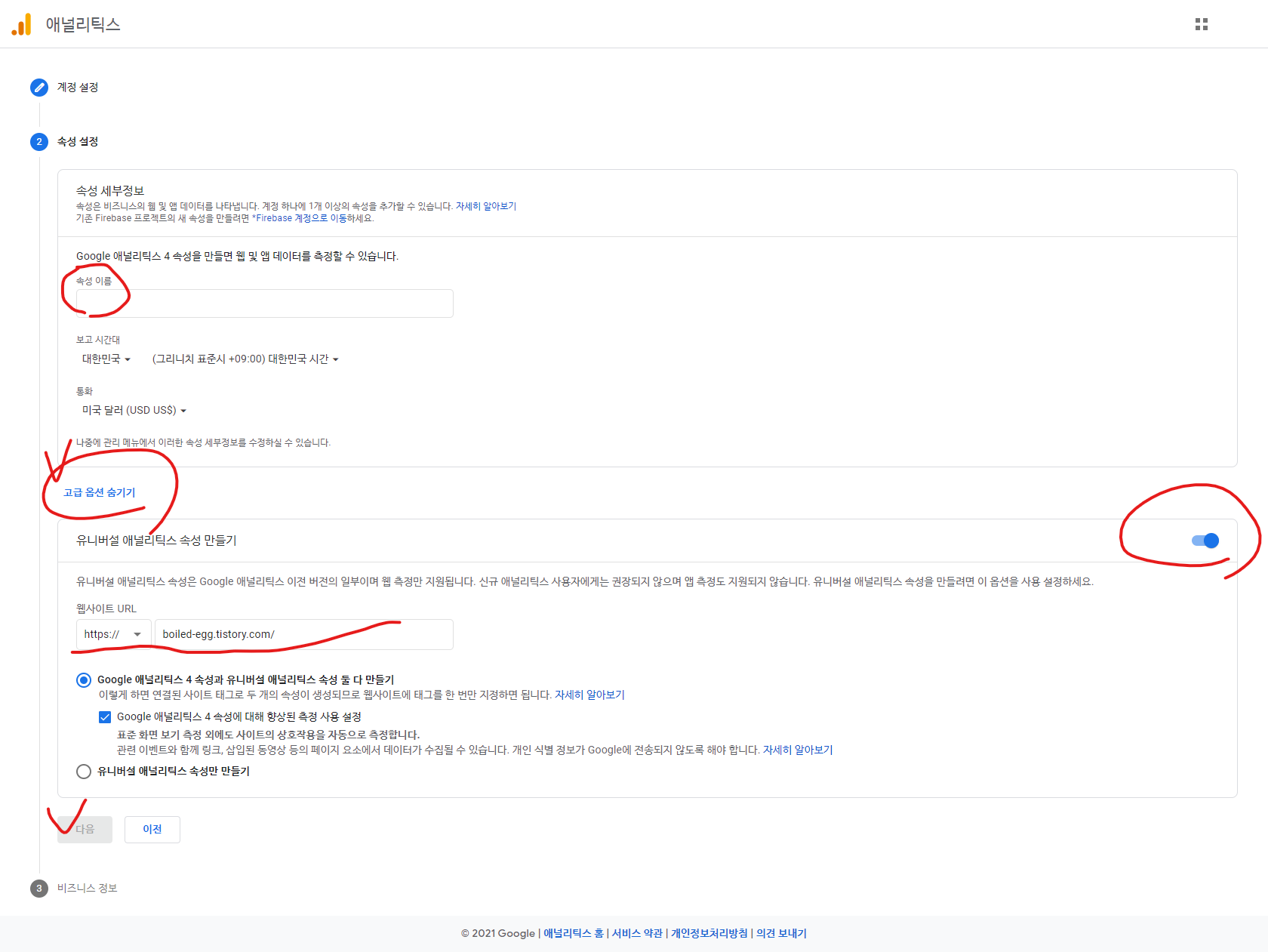Image resolution: width=1268 pixels, height=952 pixels.
Task: Open the https:// protocol dropdown
Action: 113,634
